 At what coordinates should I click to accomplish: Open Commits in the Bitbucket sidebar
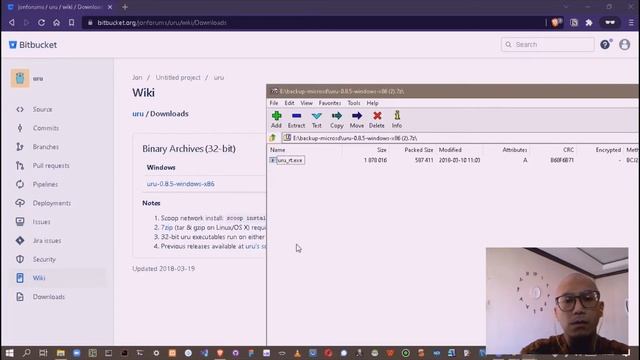point(46,128)
